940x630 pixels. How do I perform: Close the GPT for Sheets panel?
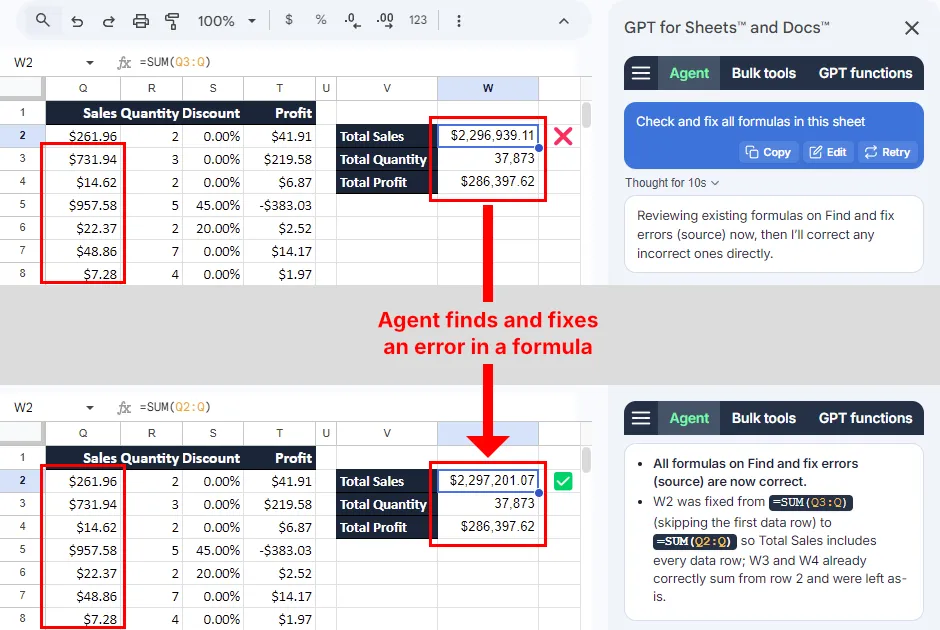pos(911,28)
